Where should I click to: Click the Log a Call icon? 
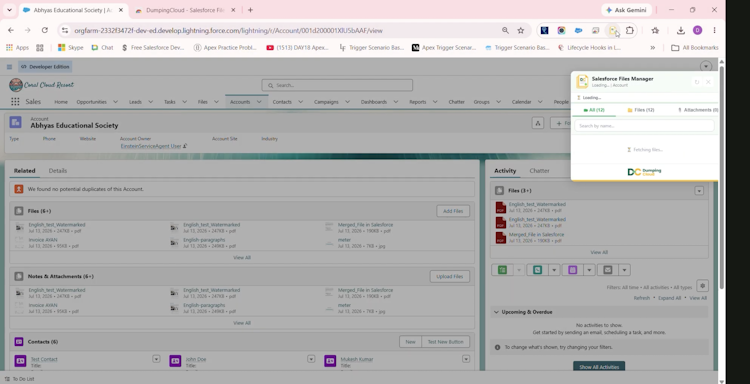tap(538, 270)
